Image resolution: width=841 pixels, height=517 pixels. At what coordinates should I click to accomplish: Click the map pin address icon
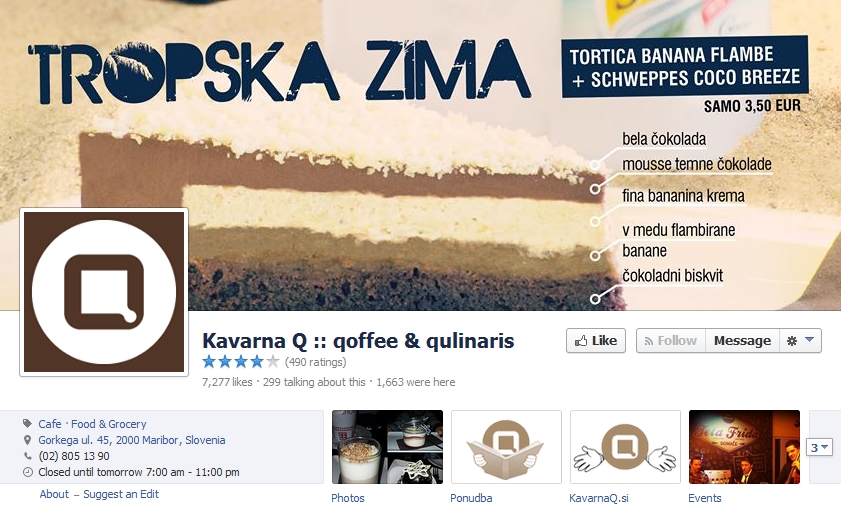tap(27, 440)
